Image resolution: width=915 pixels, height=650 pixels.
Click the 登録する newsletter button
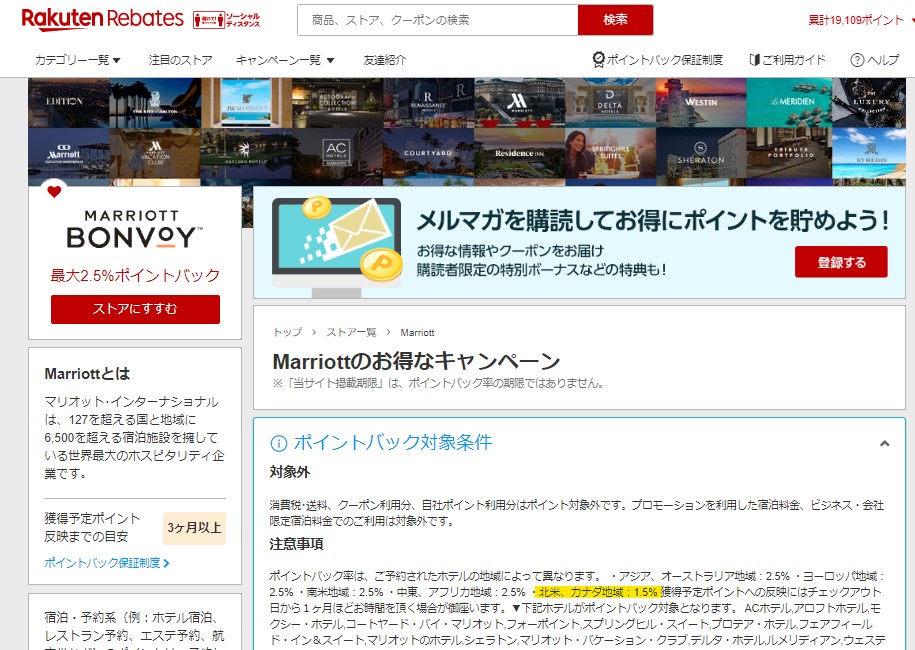(841, 262)
